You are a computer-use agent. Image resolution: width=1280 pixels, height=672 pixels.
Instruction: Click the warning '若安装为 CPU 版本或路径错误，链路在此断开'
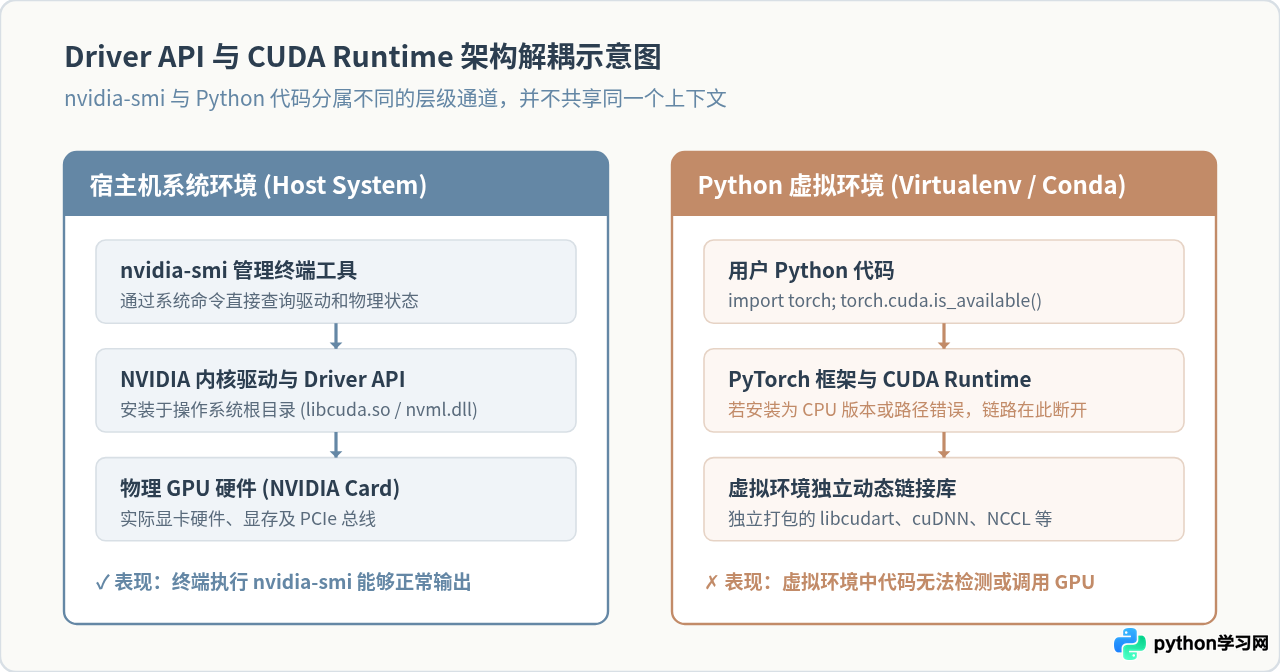point(907,409)
